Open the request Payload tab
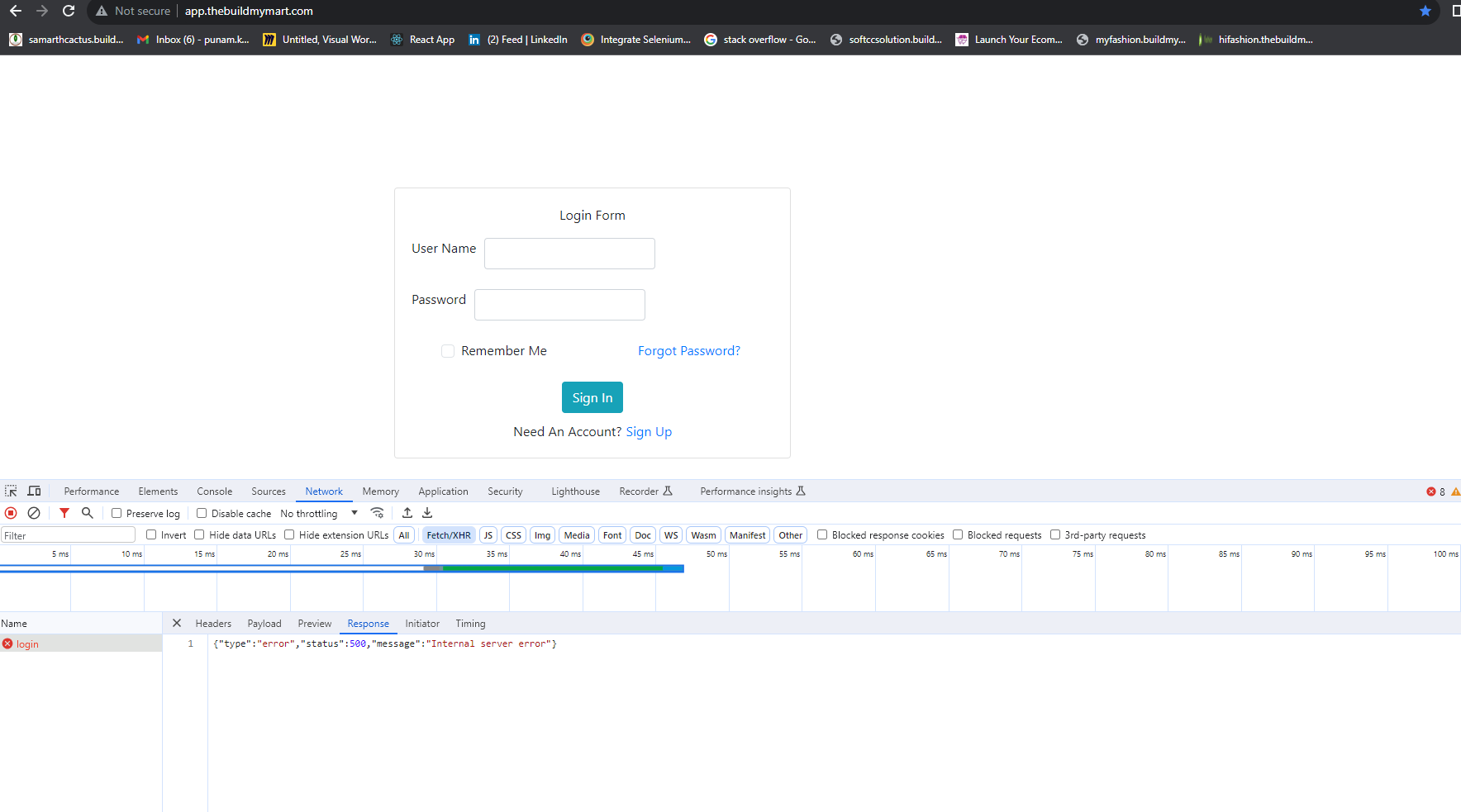Image resolution: width=1461 pixels, height=812 pixels. (264, 624)
